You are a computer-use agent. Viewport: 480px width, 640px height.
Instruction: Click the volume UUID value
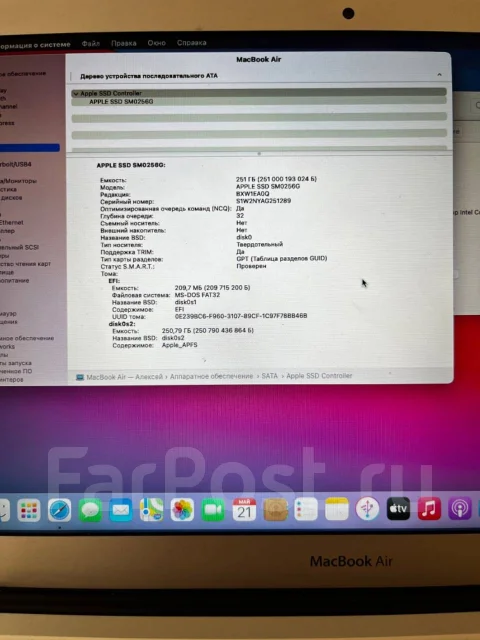(241, 316)
